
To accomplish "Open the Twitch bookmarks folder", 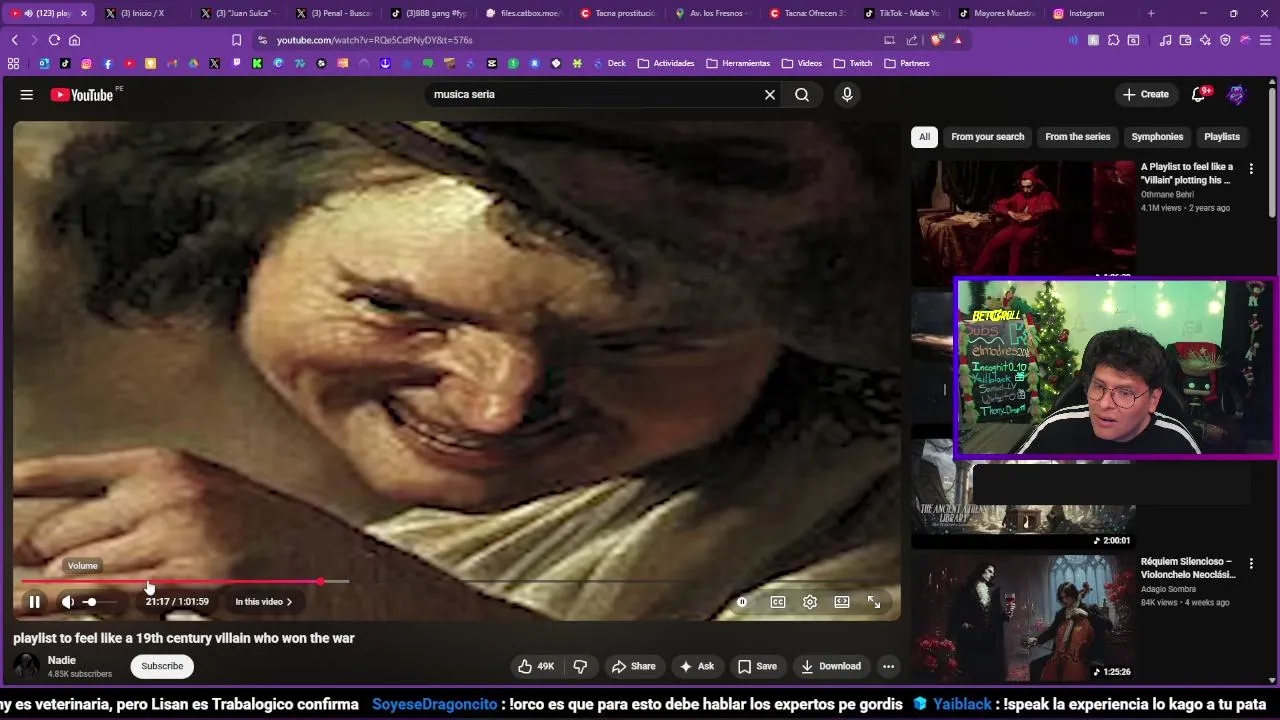I will [x=853, y=63].
